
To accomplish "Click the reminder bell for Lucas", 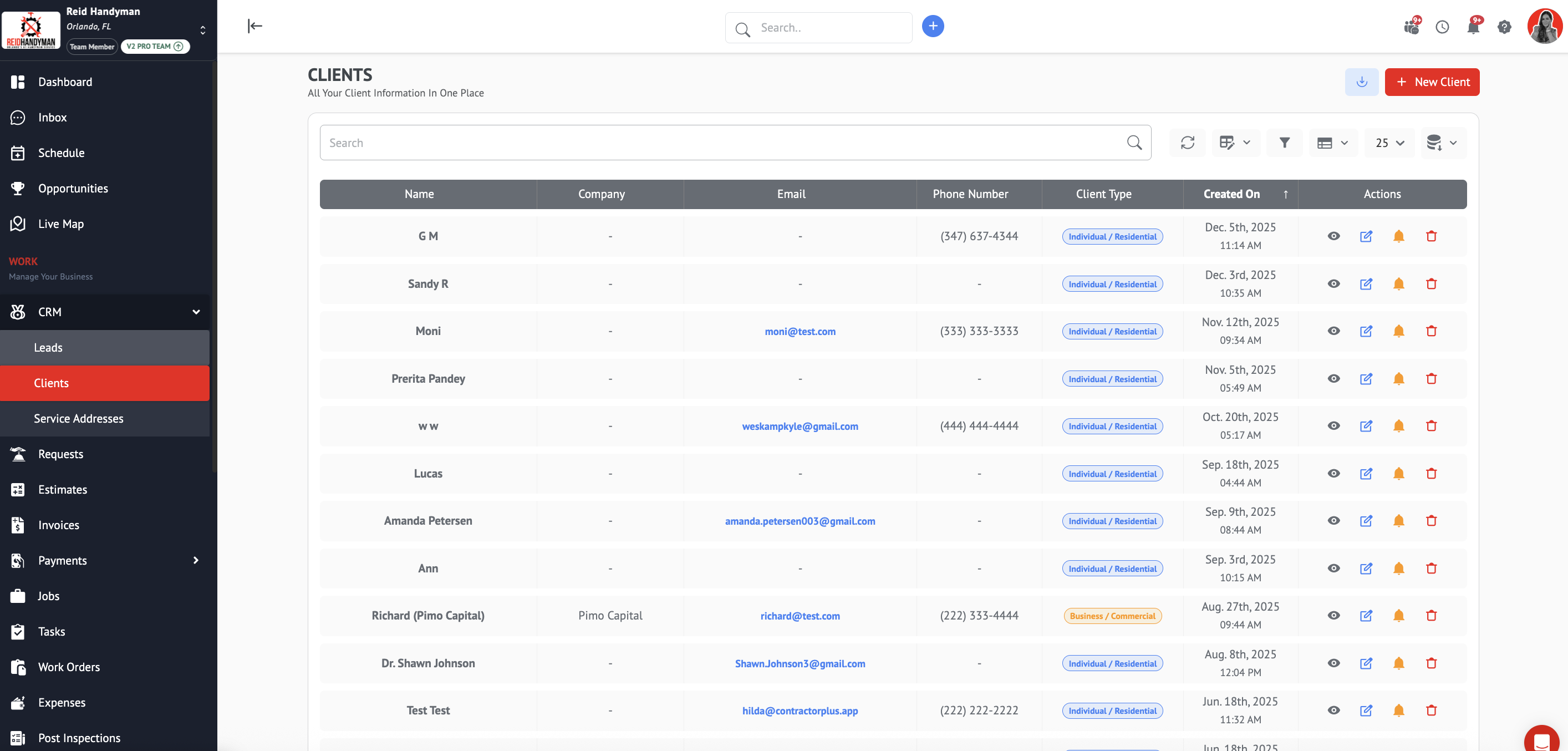I will pyautogui.click(x=1399, y=474).
